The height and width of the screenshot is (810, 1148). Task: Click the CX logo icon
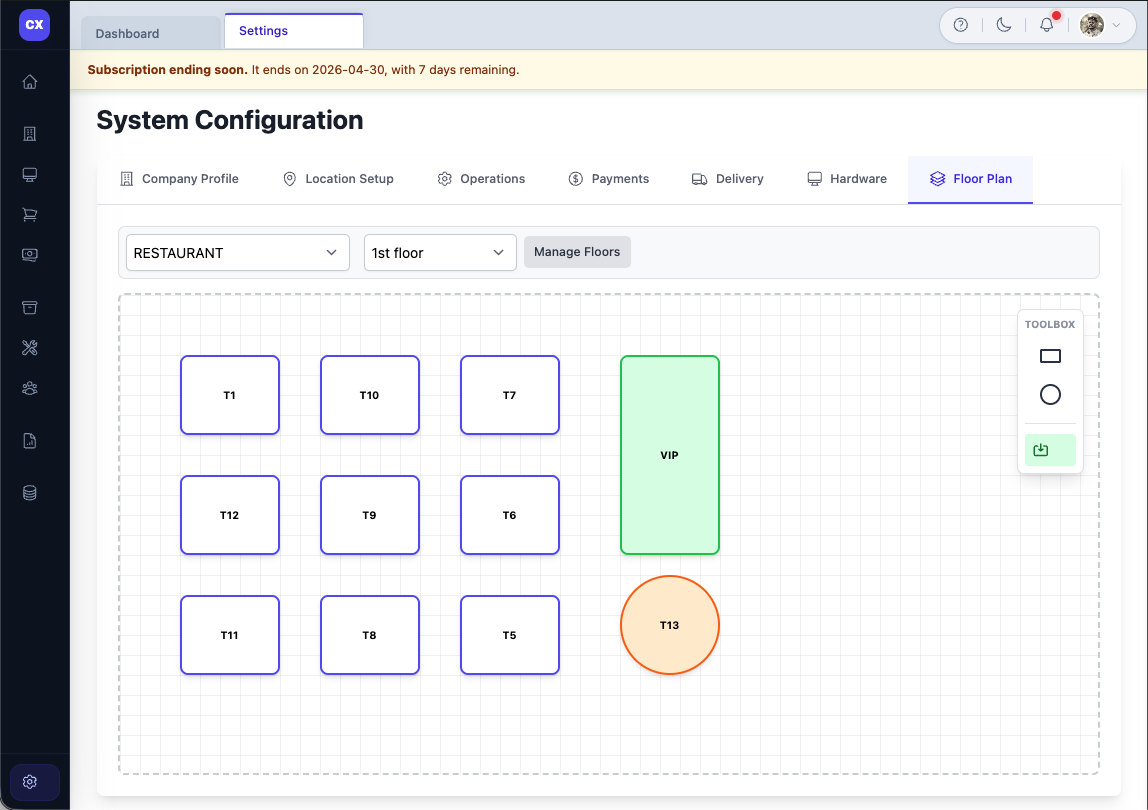tap(34, 25)
